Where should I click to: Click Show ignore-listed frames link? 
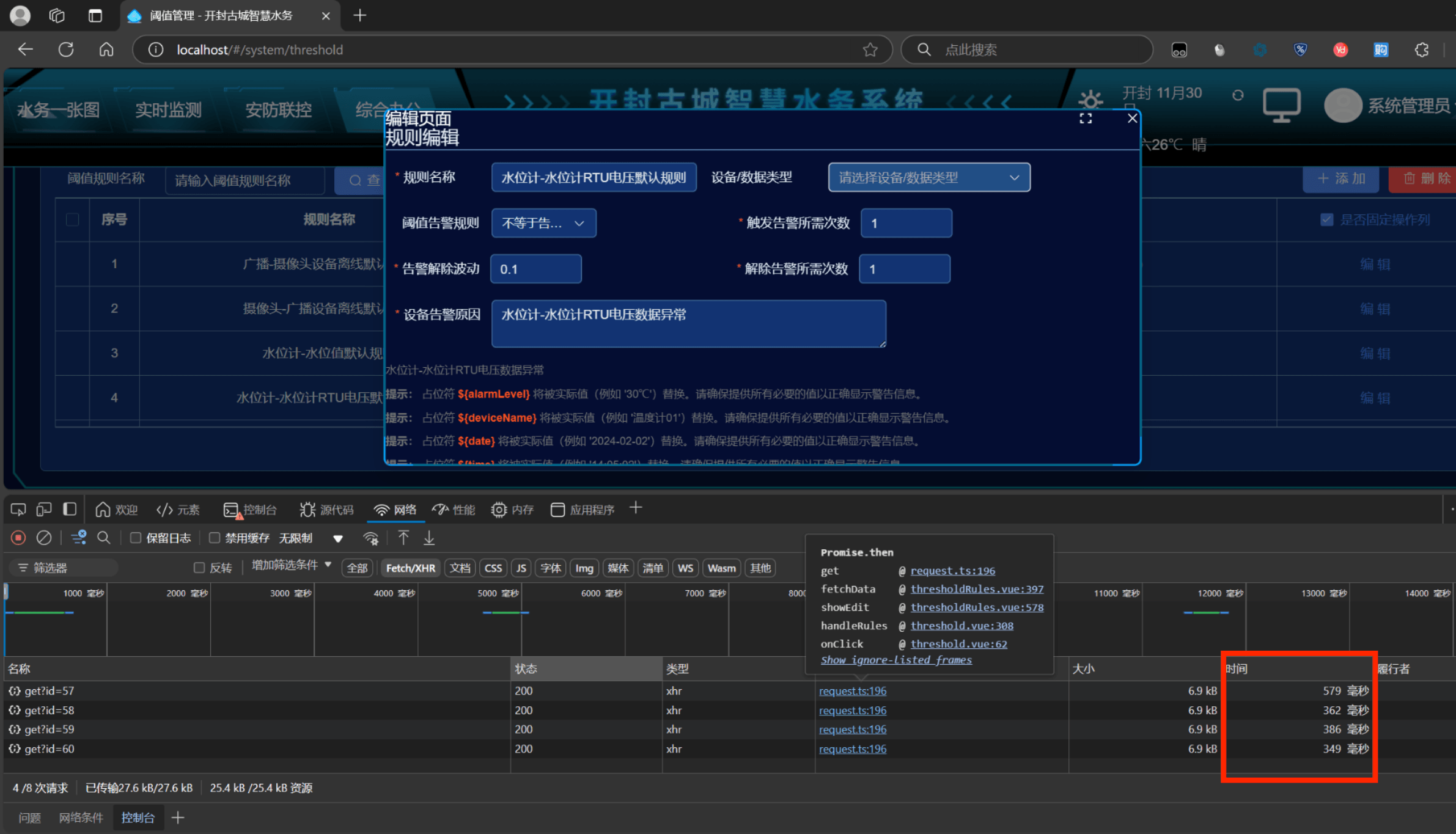pos(896,660)
